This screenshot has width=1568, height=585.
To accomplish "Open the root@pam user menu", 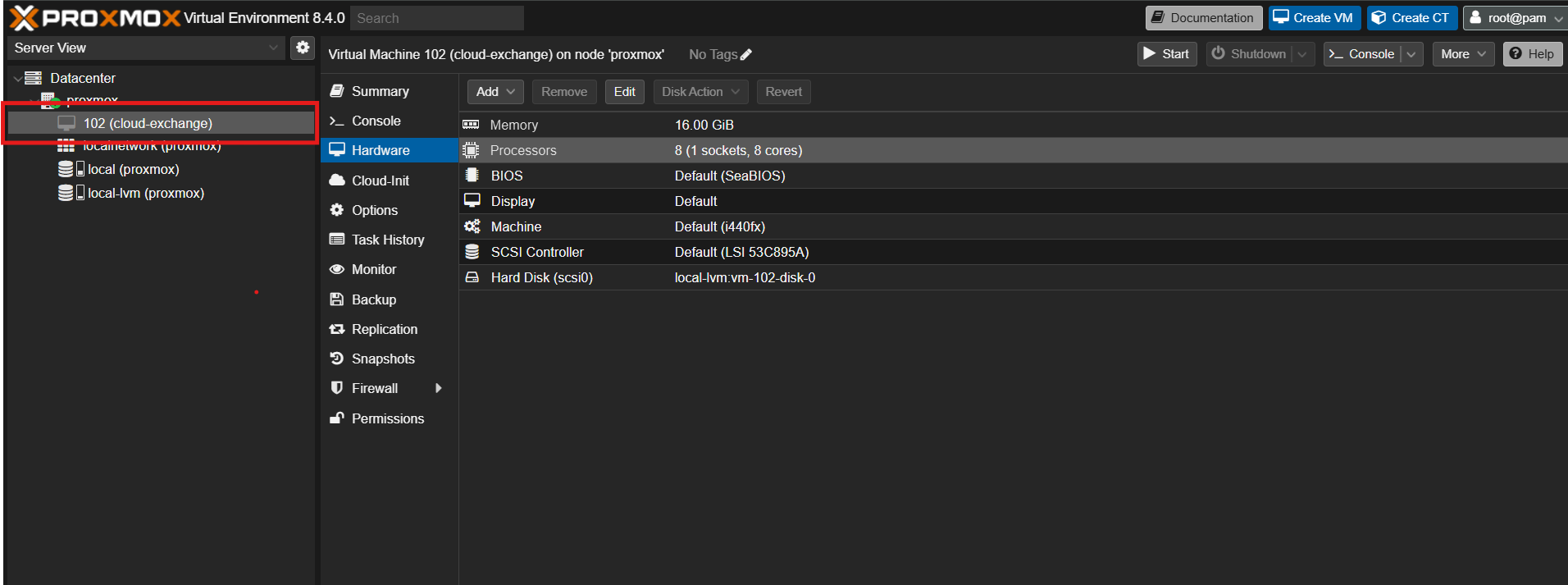I will [1516, 18].
